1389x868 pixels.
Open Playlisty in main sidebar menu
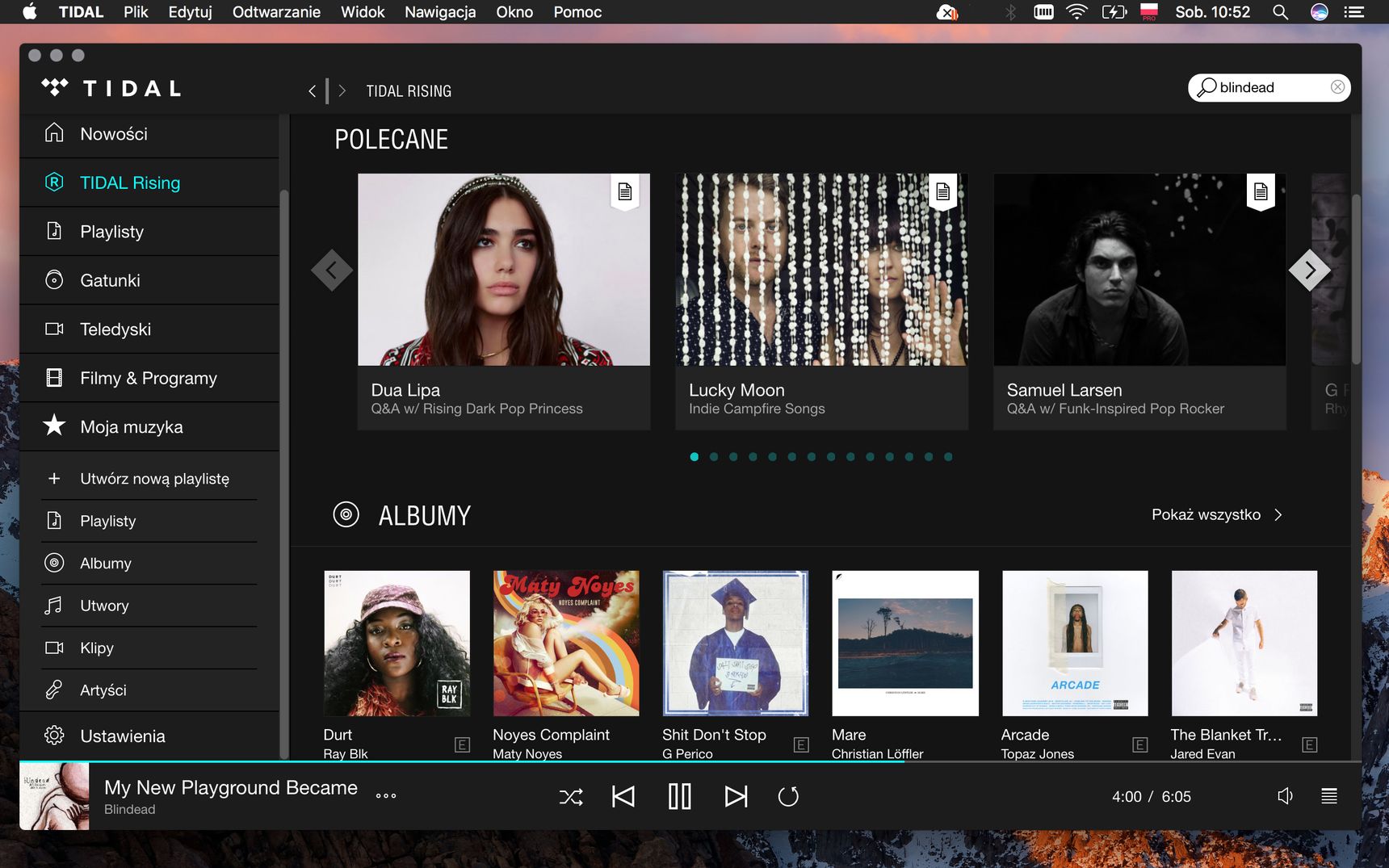click(x=150, y=232)
